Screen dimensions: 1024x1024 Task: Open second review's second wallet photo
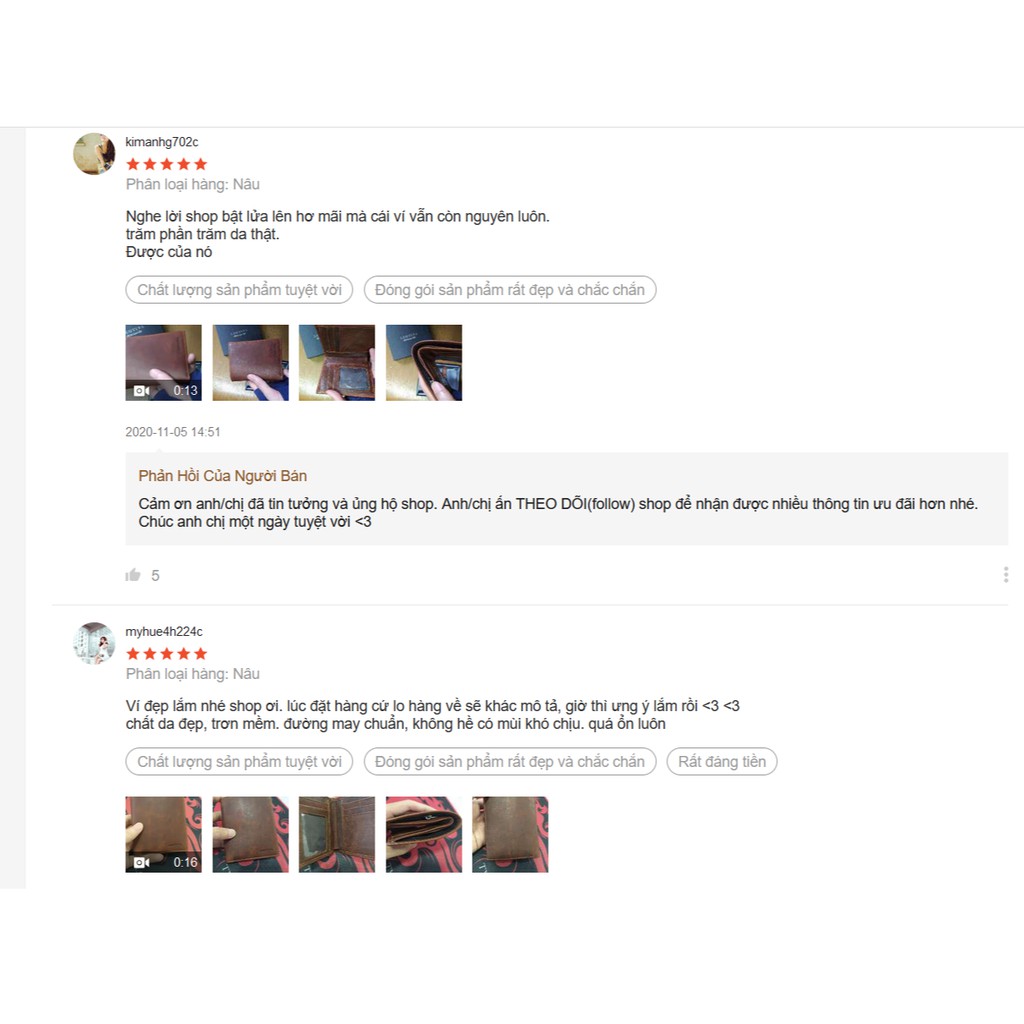250,835
